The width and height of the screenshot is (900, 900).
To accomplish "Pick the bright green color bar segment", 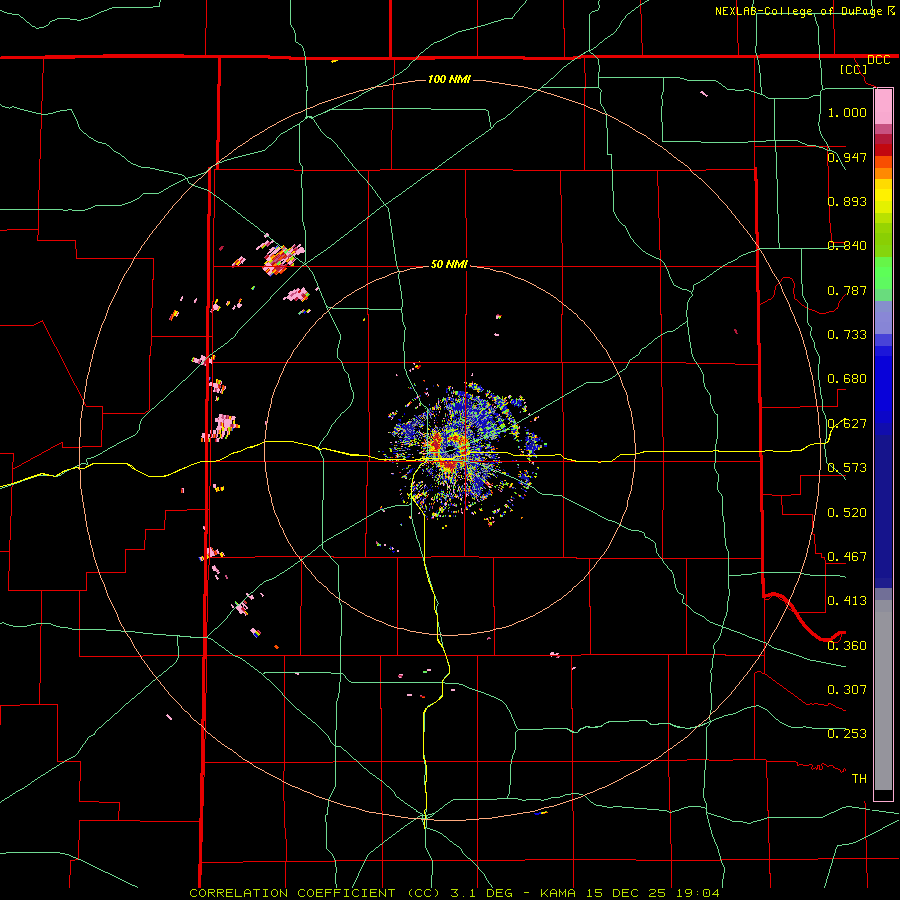I will tap(883, 273).
